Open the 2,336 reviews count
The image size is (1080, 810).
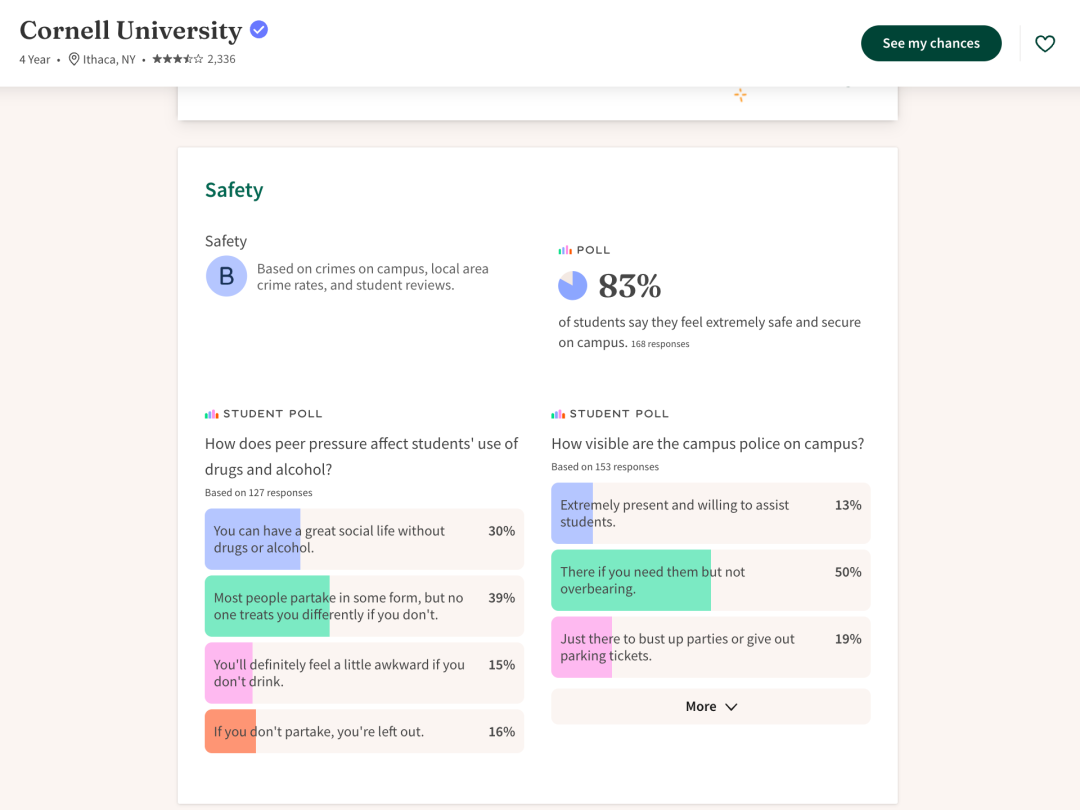221,59
